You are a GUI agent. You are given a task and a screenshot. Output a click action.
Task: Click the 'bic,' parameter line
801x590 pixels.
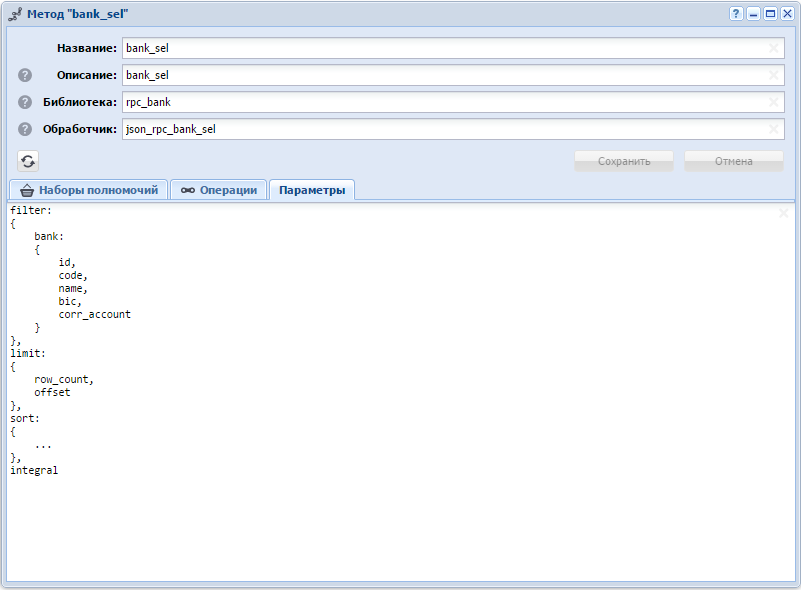coord(70,301)
